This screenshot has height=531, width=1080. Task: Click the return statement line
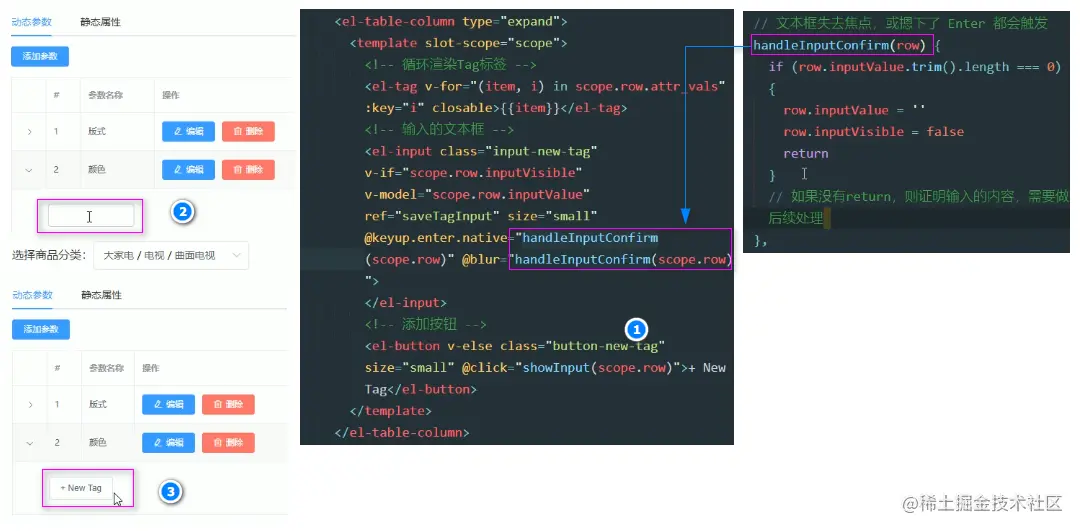tap(806, 154)
